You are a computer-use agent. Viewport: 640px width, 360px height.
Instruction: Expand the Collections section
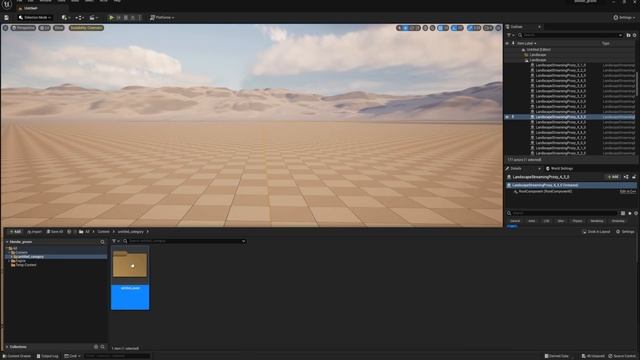tap(7, 347)
